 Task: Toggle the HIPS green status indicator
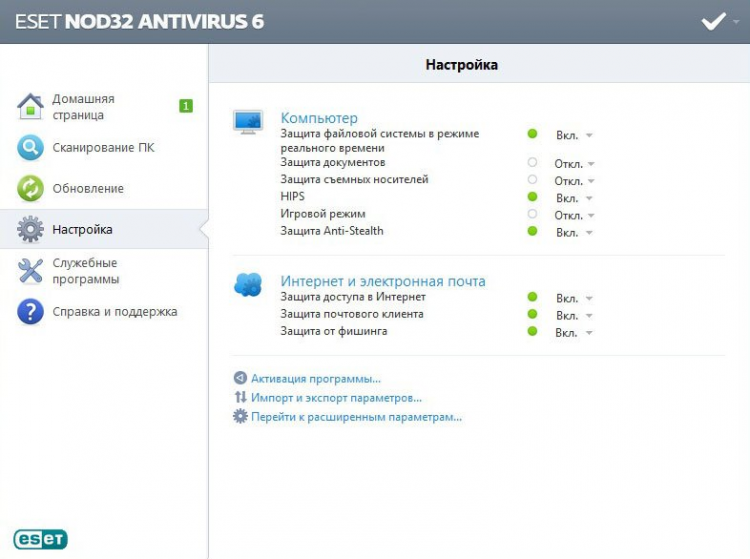[x=532, y=197]
